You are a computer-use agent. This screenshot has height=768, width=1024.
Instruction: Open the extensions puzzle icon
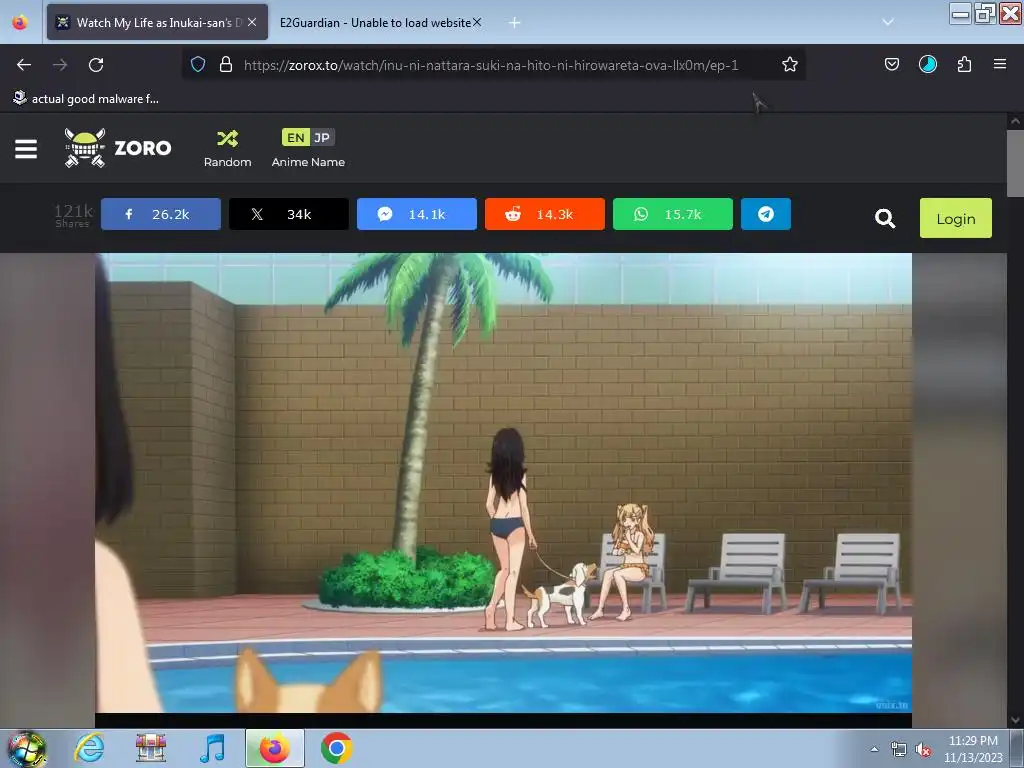(x=964, y=64)
